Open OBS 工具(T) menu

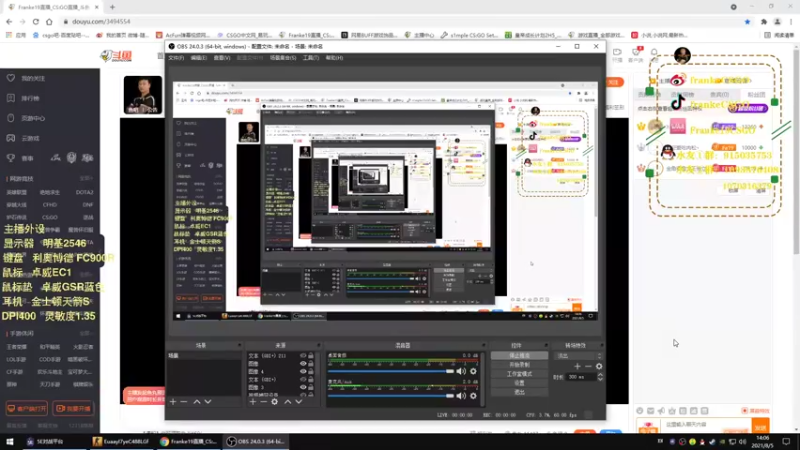coord(311,58)
